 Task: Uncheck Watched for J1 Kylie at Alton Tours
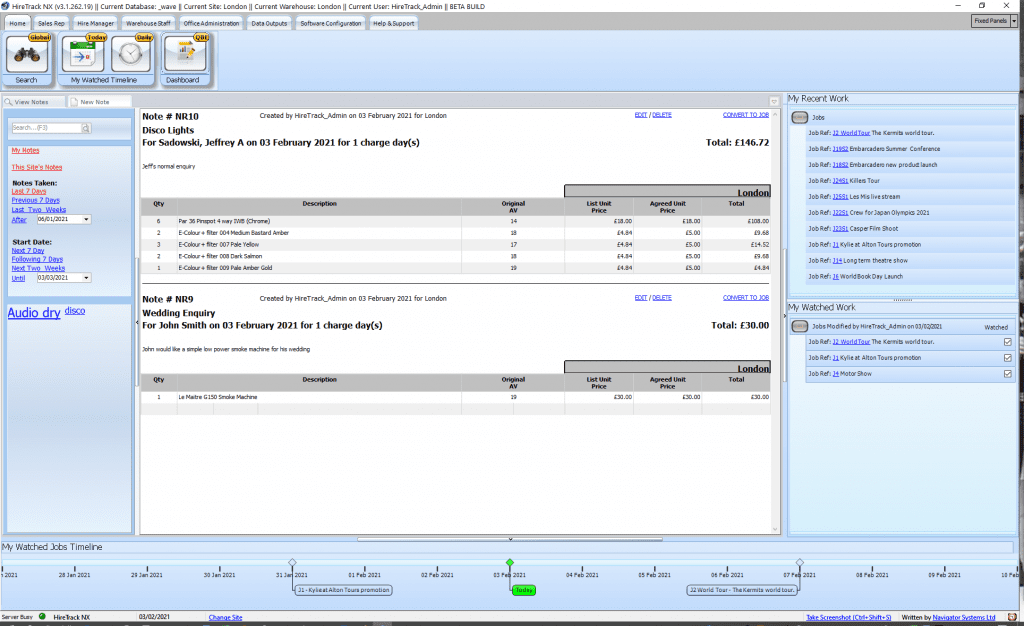click(1008, 358)
